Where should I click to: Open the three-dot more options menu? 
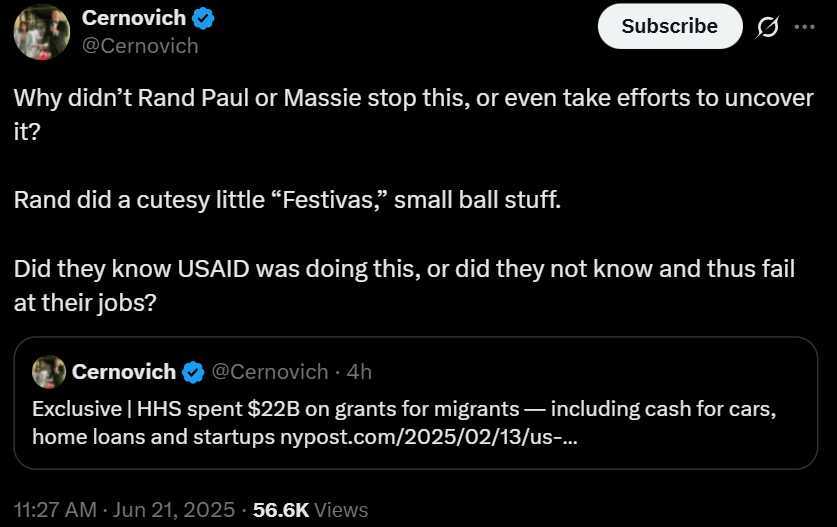pos(804,27)
